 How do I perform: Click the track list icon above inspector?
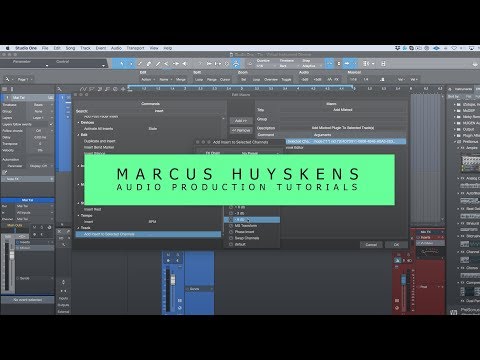point(5,89)
